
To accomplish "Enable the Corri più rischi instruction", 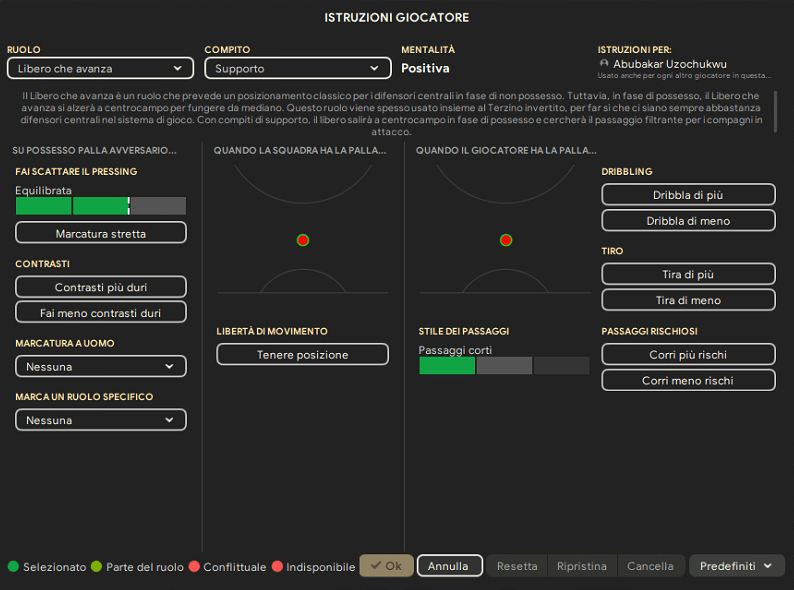I will (x=688, y=355).
